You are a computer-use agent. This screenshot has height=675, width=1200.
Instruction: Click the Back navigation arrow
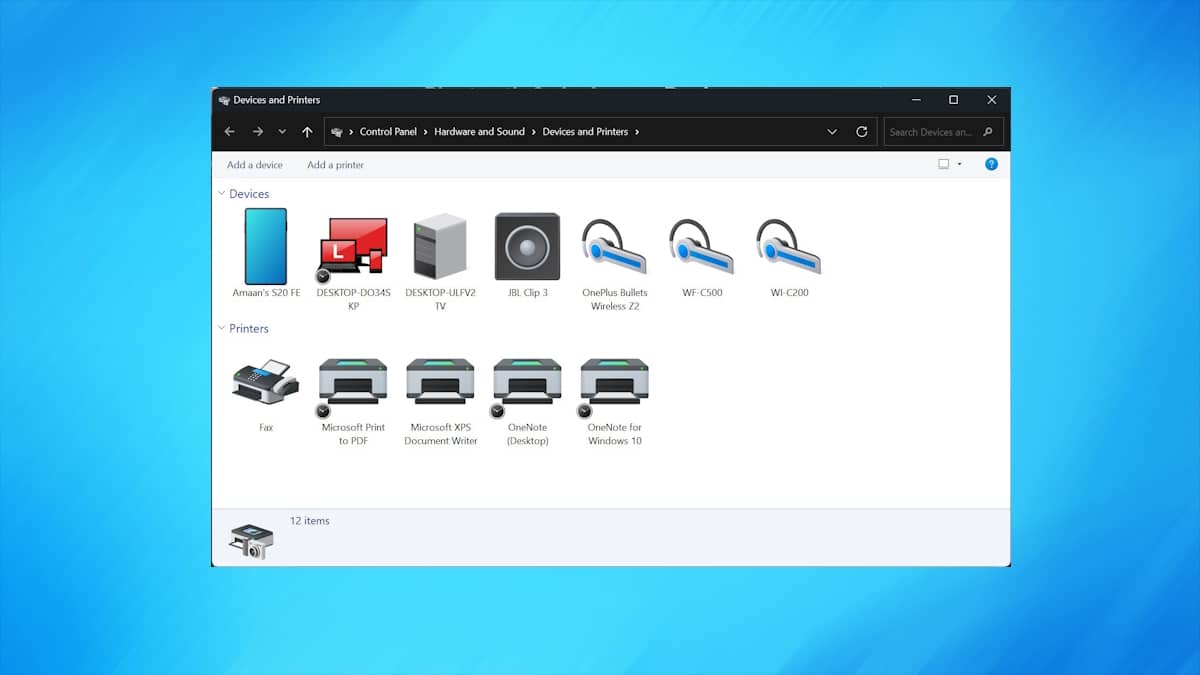(229, 132)
